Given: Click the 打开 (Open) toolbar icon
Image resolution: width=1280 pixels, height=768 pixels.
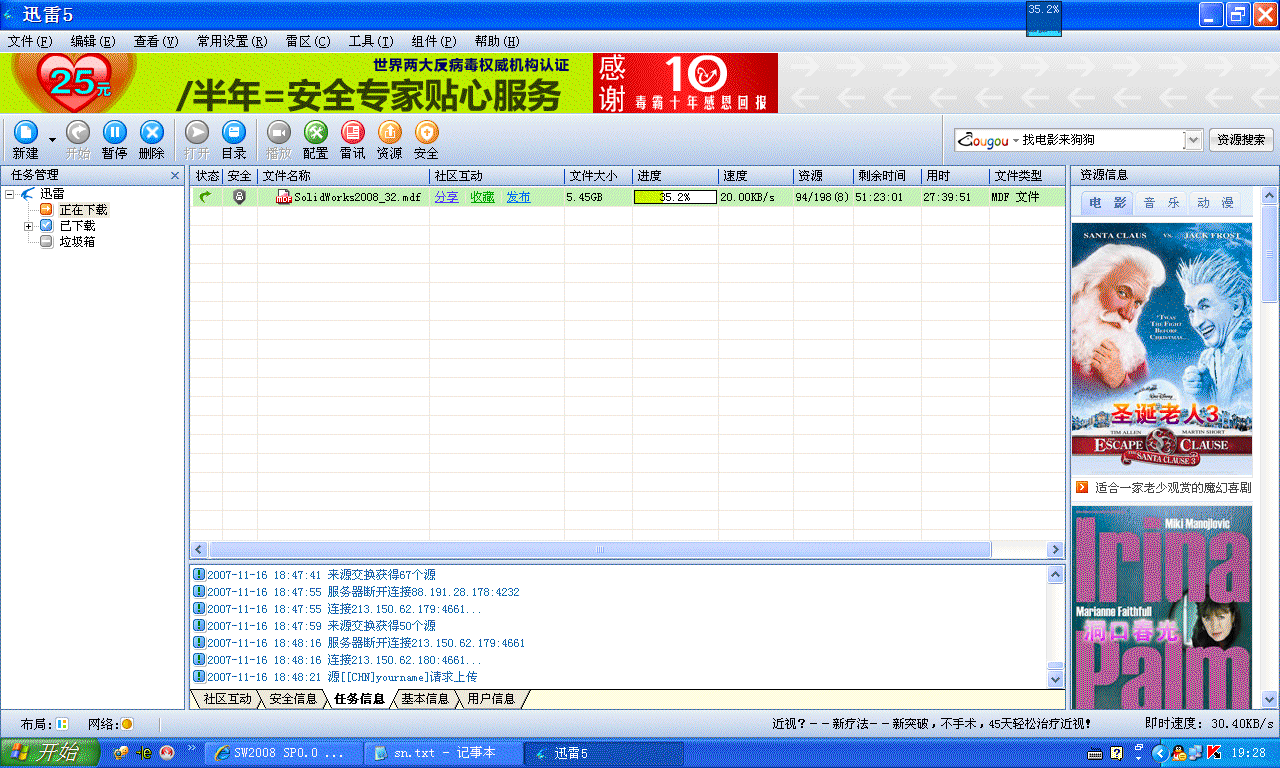Looking at the screenshot, I should (x=197, y=133).
